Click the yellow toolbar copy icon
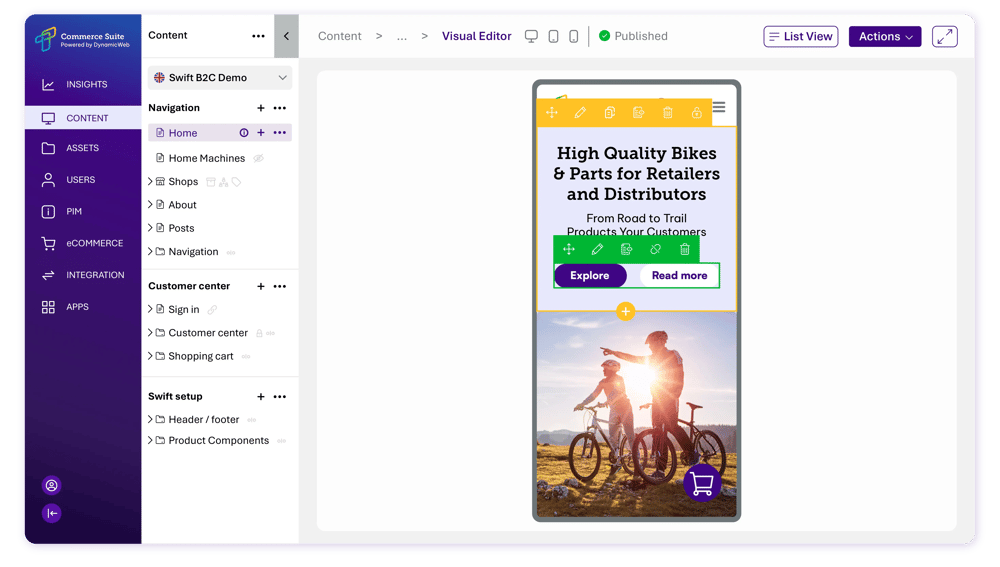The width and height of the screenshot is (1000, 567). point(610,113)
